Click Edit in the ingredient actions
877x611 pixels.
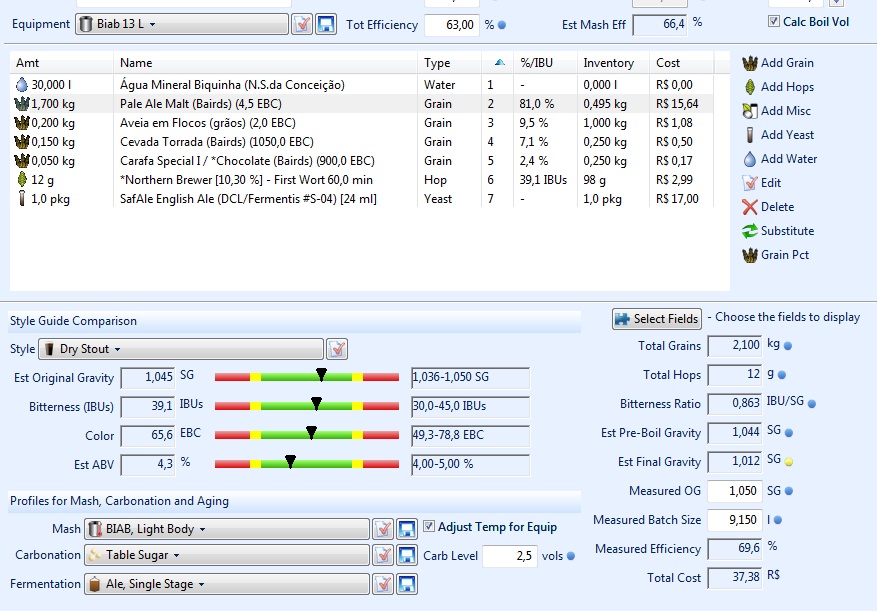click(761, 183)
